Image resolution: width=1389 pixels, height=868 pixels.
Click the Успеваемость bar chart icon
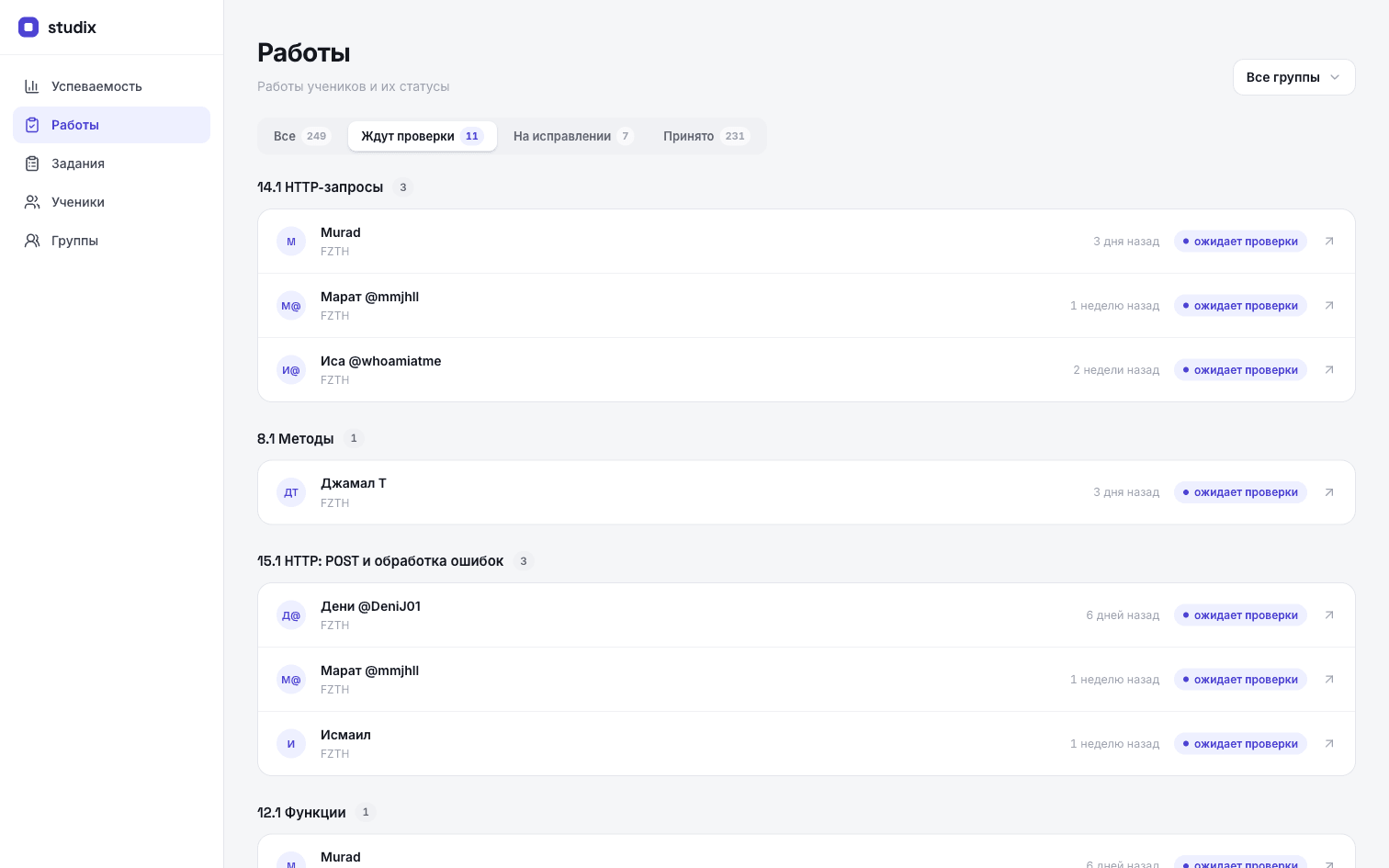pos(32,86)
